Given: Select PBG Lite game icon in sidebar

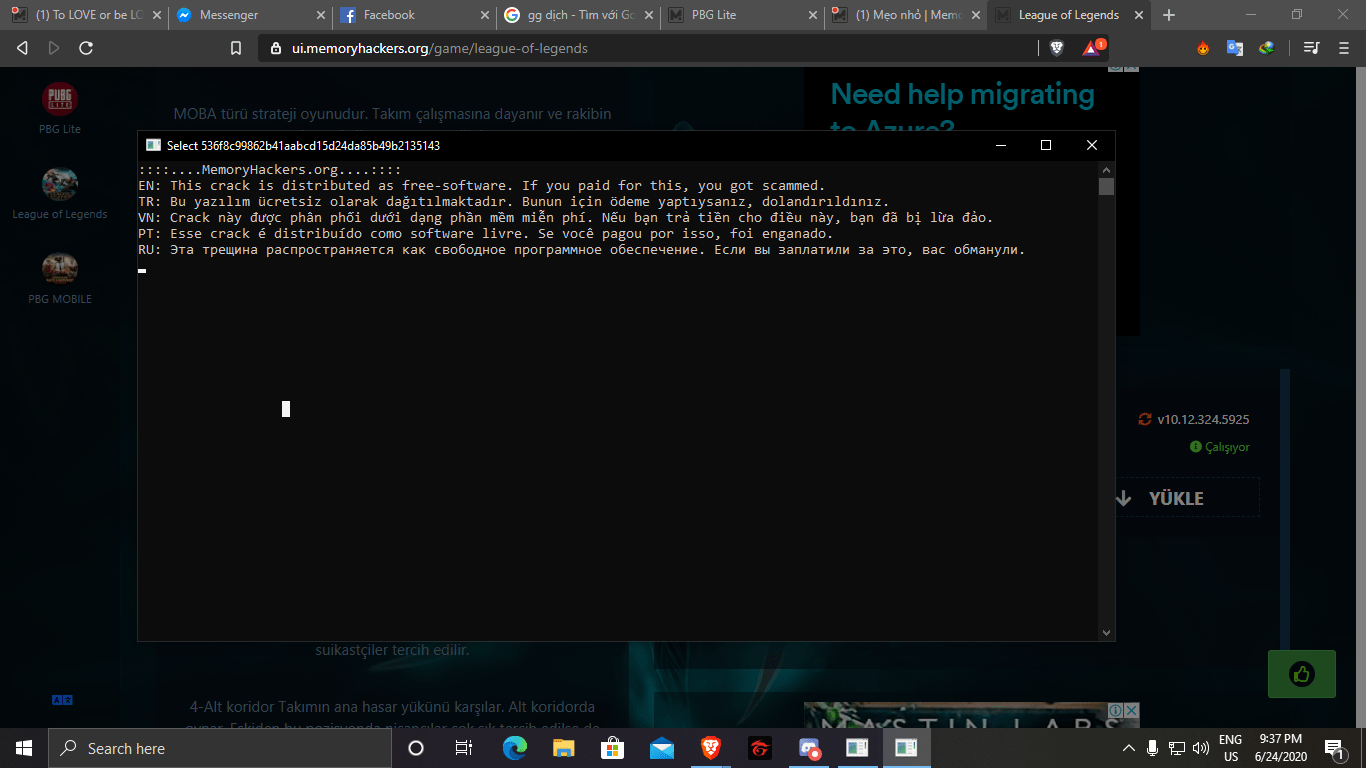Looking at the screenshot, I should point(59,100).
